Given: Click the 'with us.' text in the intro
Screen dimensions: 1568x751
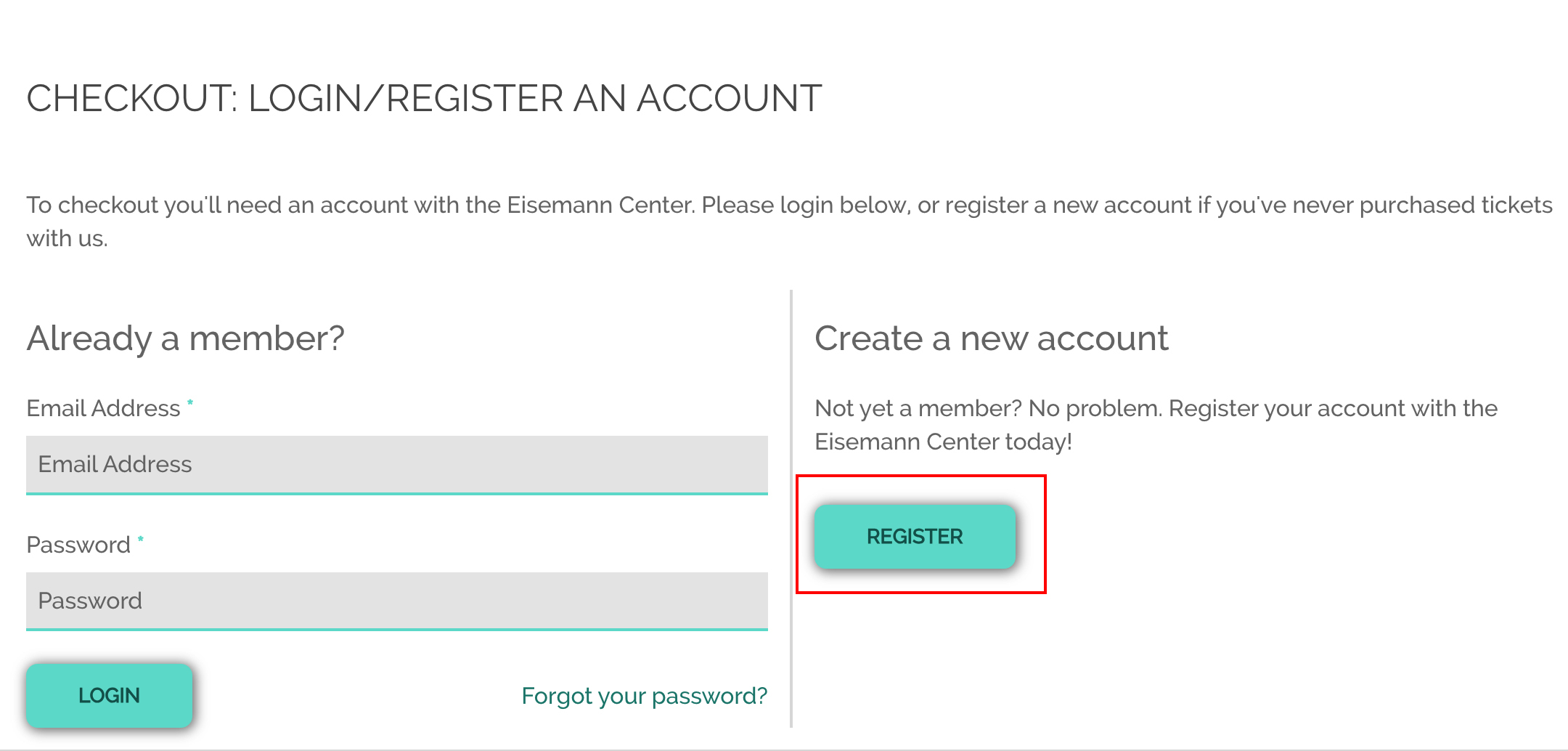Looking at the screenshot, I should [x=67, y=238].
